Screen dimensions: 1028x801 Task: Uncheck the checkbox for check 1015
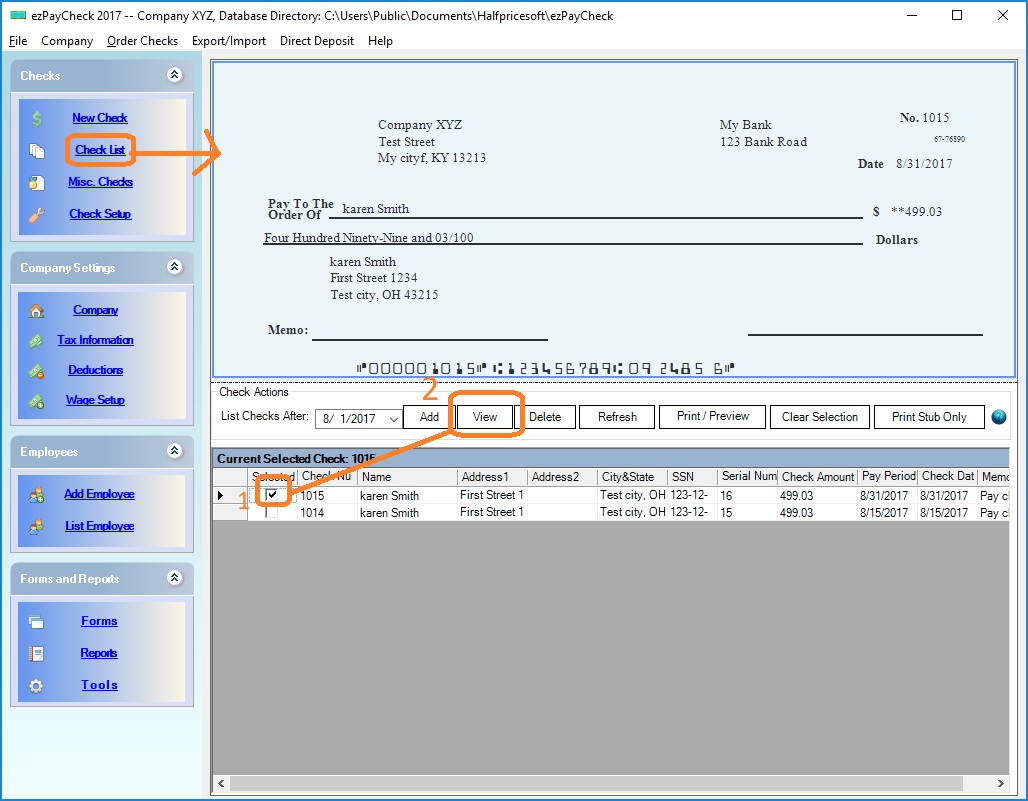coord(272,495)
